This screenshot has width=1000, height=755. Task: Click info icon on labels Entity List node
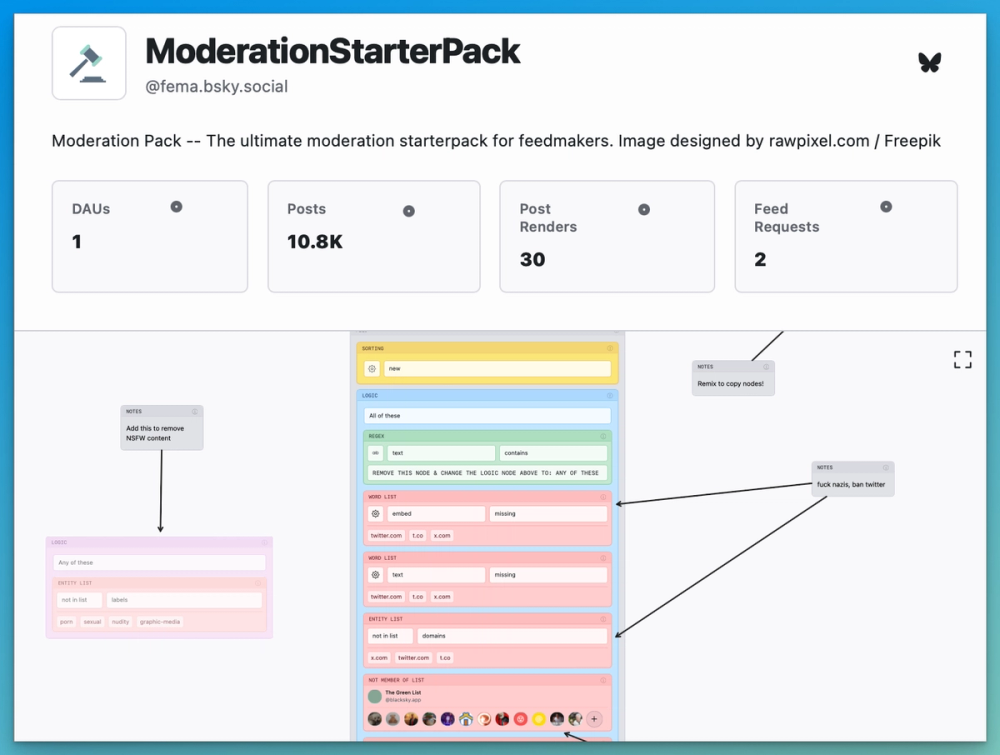point(258,583)
